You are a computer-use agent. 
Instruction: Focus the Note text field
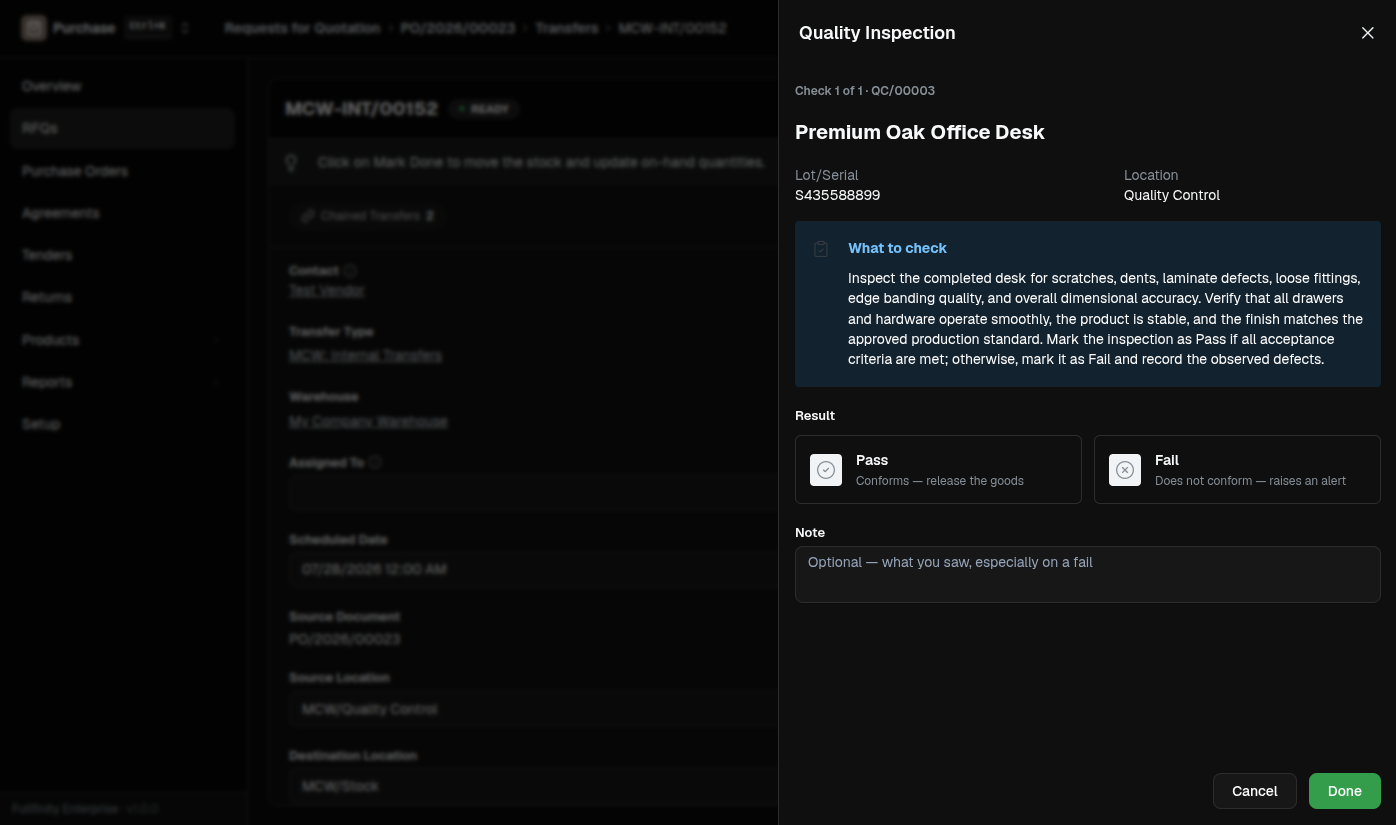click(x=1088, y=574)
